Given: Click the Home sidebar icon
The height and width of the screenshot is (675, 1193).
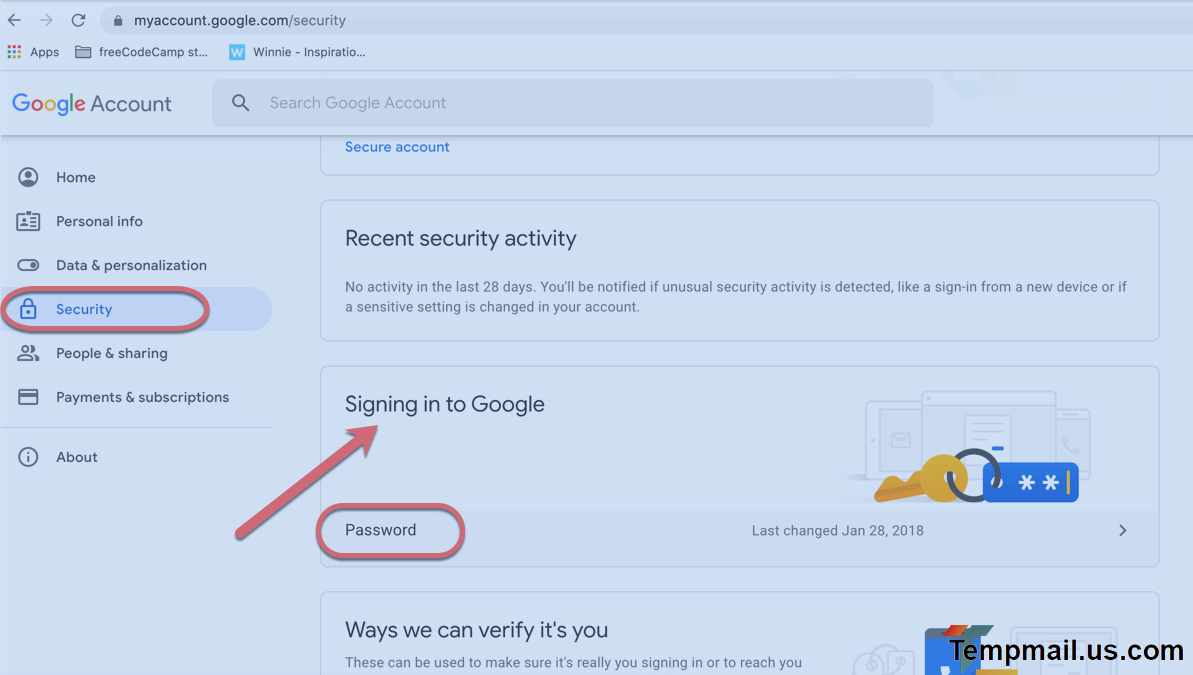Looking at the screenshot, I should coord(28,177).
